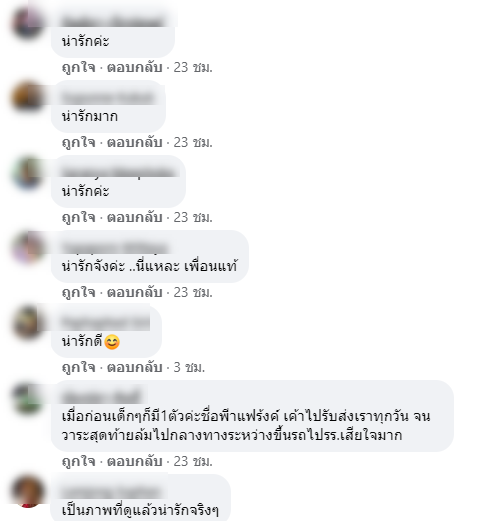The width and height of the screenshot is (494, 521).
Task: Open the avatar beside the น่ารักมาก comment
Action: pyautogui.click(x=28, y=97)
